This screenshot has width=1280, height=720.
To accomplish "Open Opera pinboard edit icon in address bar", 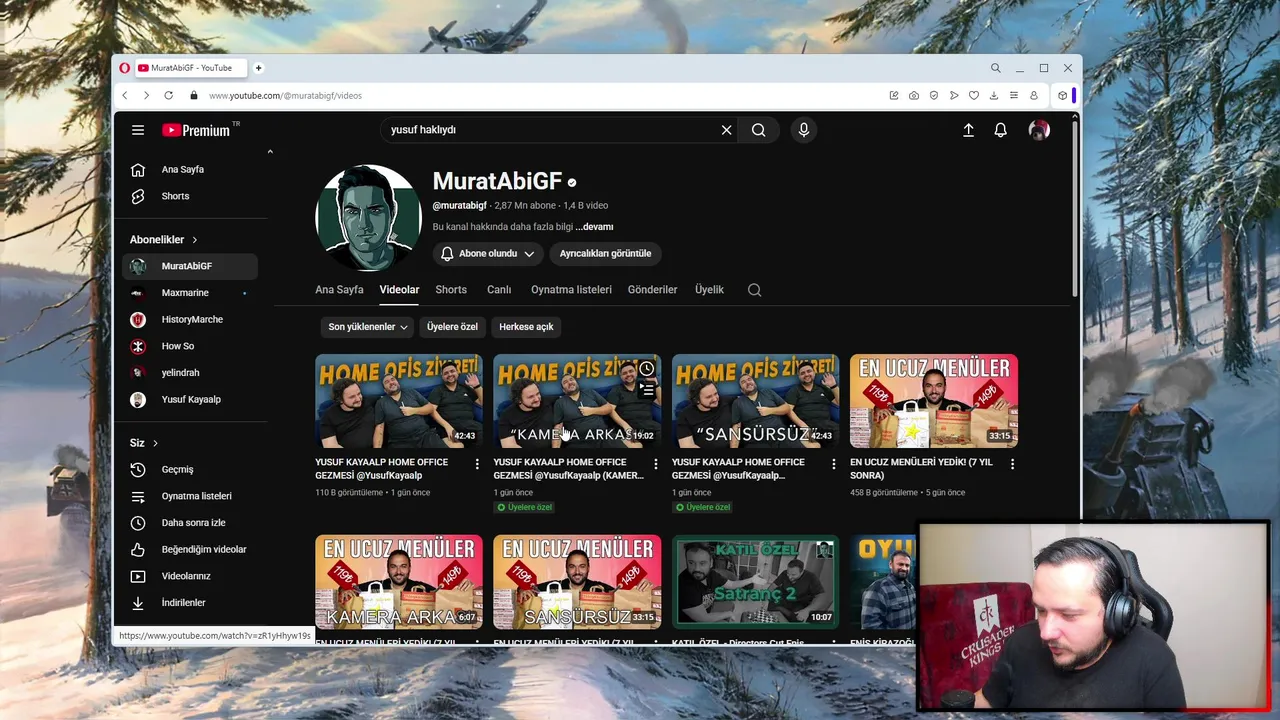I will (894, 95).
